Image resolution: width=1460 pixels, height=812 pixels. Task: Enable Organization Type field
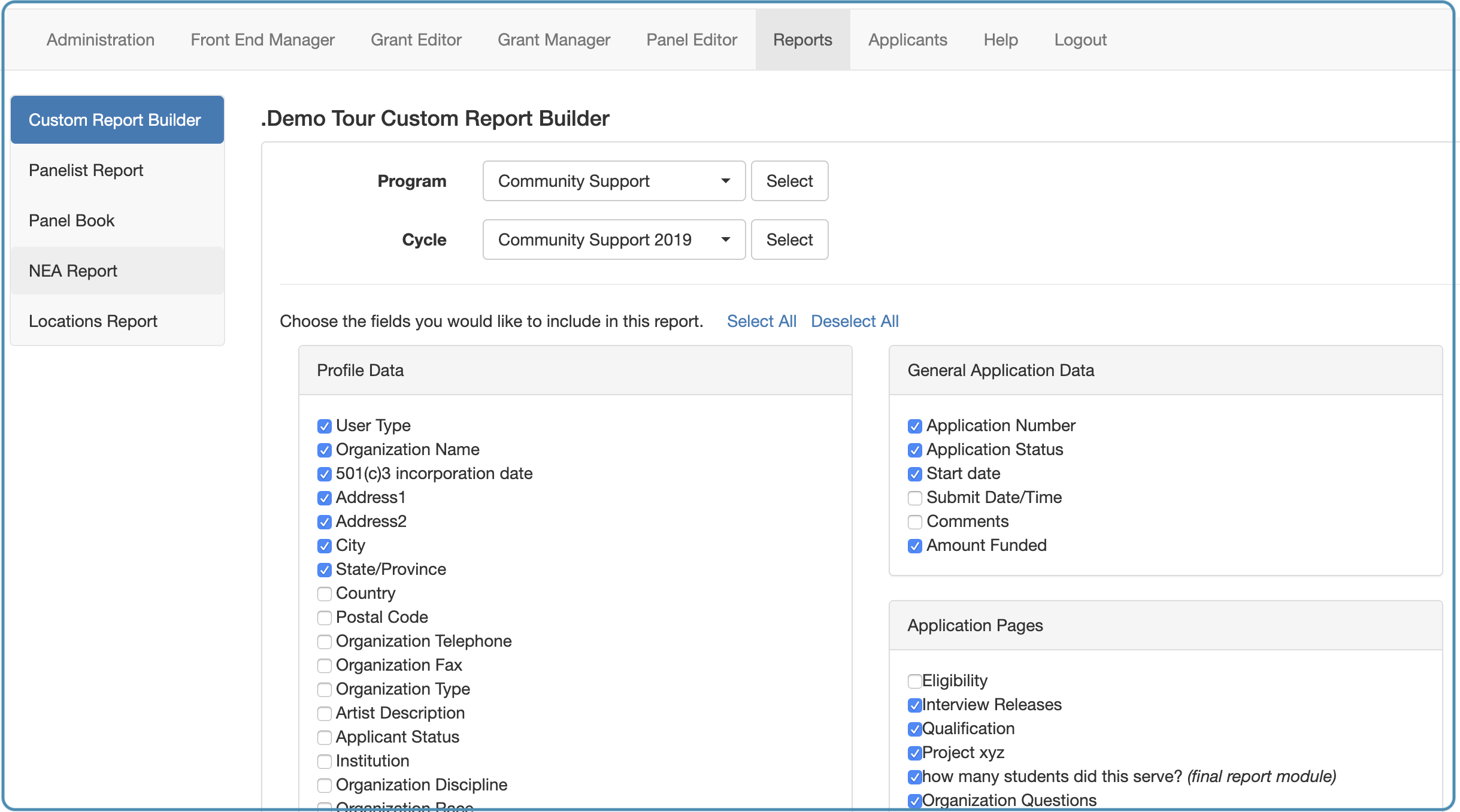(325, 690)
